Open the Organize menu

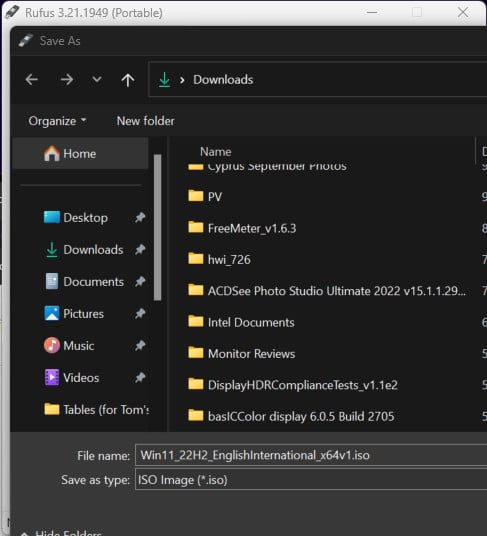(x=57, y=121)
